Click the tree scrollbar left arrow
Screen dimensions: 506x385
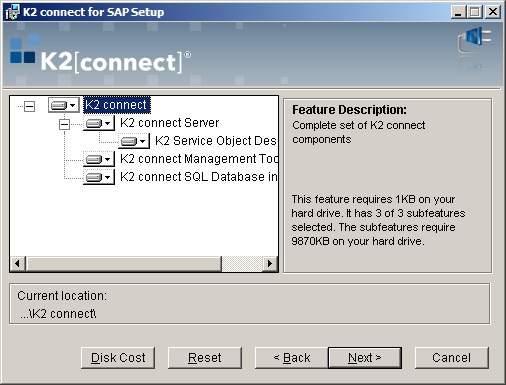pos(18,264)
